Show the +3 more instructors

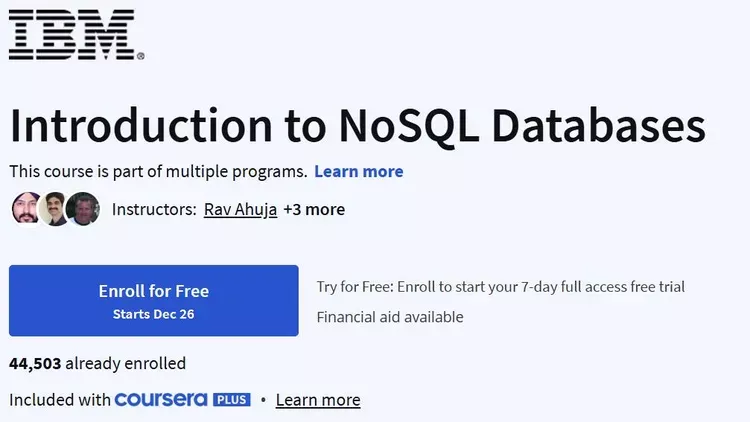pyautogui.click(x=314, y=210)
